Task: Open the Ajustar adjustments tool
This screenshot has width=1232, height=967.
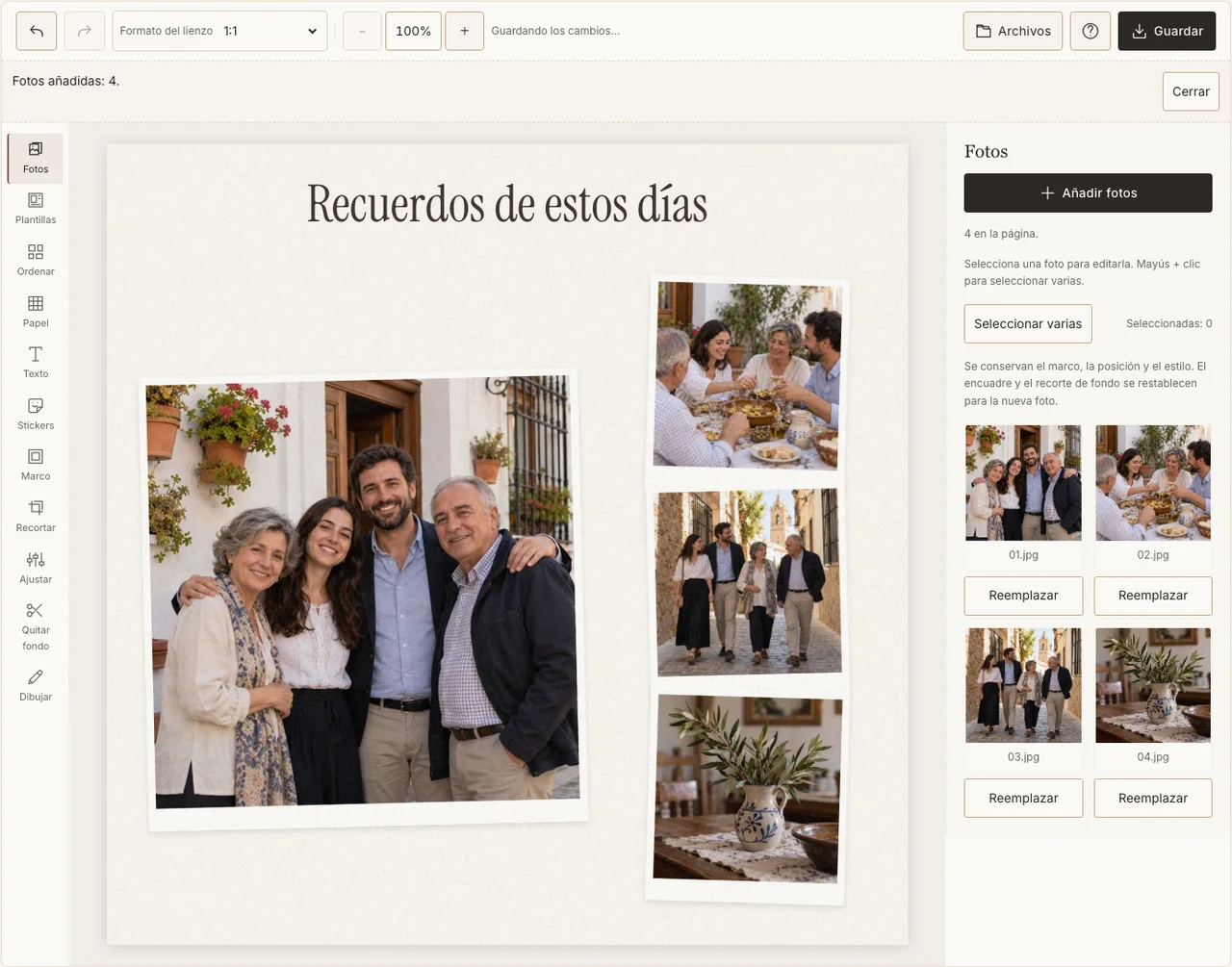Action: (36, 569)
